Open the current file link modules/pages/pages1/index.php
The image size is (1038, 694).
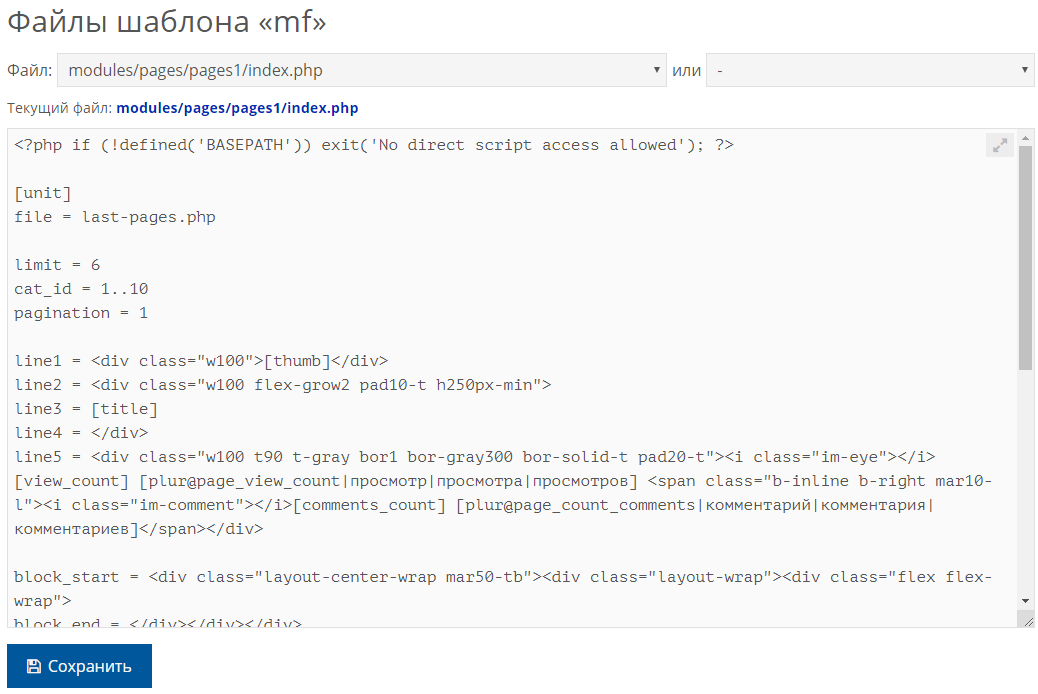(x=237, y=108)
